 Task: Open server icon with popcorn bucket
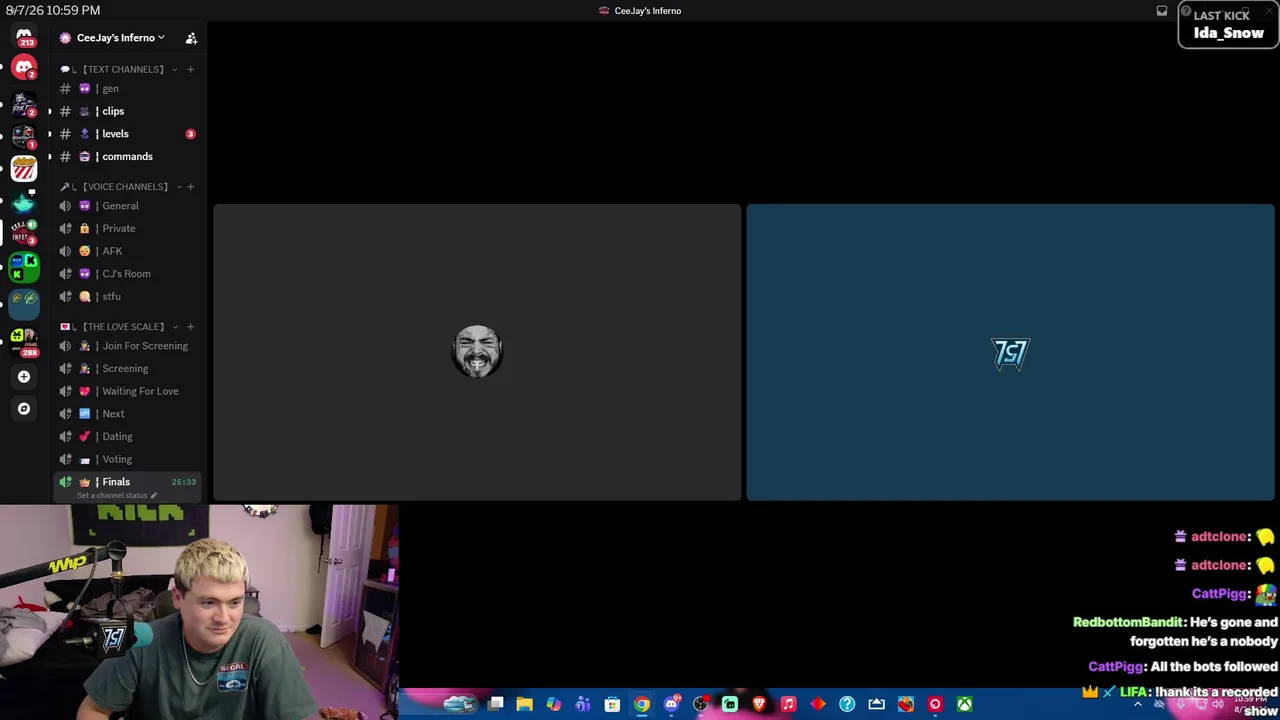24,168
